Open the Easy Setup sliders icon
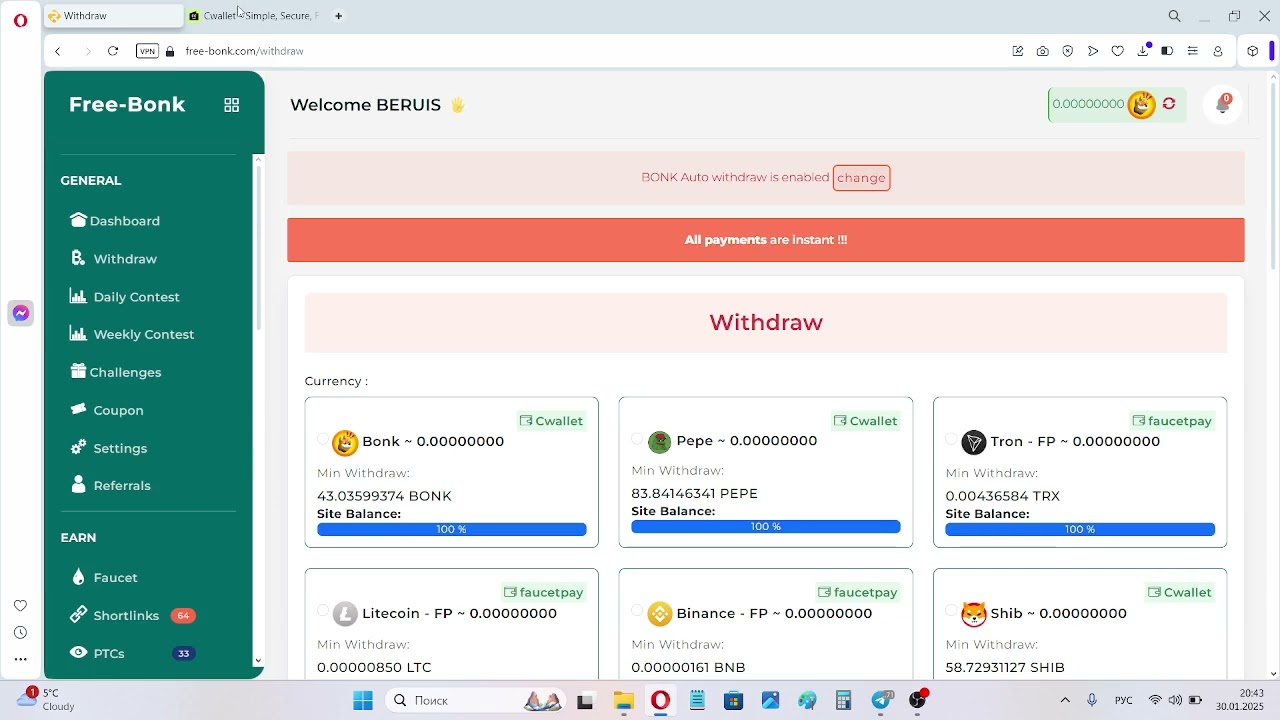This screenshot has width=1280, height=720. click(x=1193, y=51)
